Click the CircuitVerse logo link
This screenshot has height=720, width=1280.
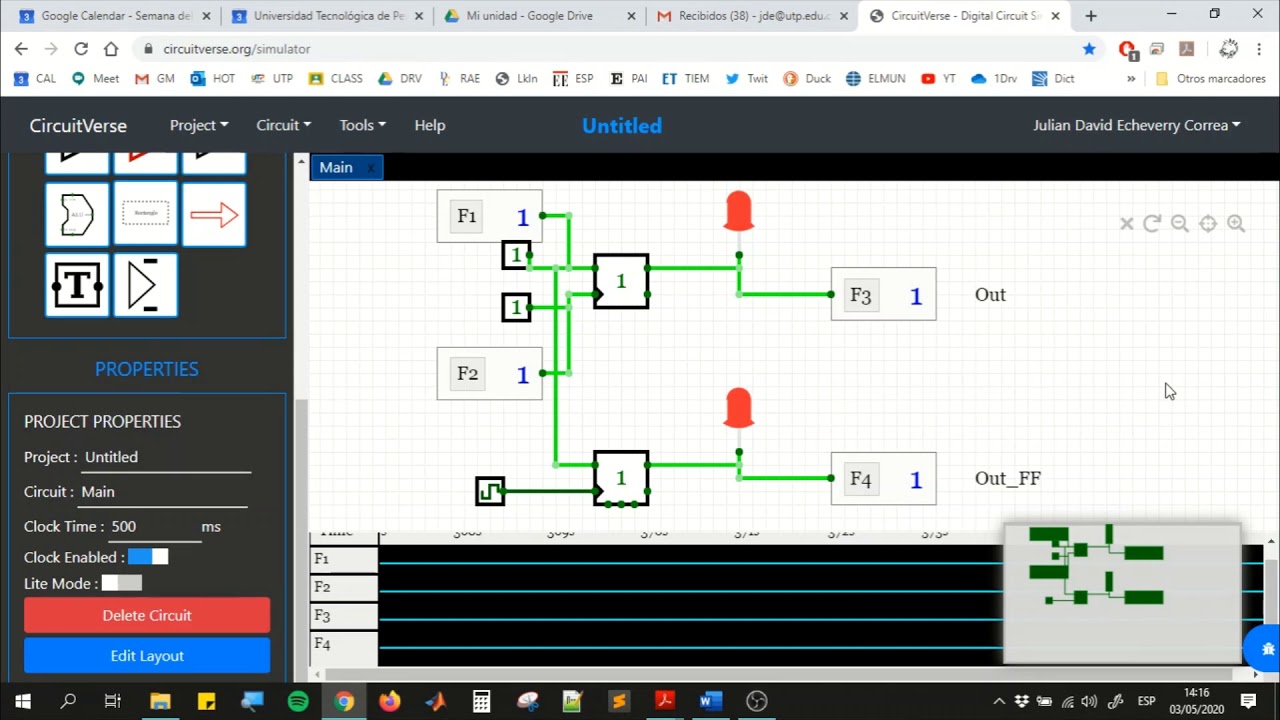(x=78, y=125)
